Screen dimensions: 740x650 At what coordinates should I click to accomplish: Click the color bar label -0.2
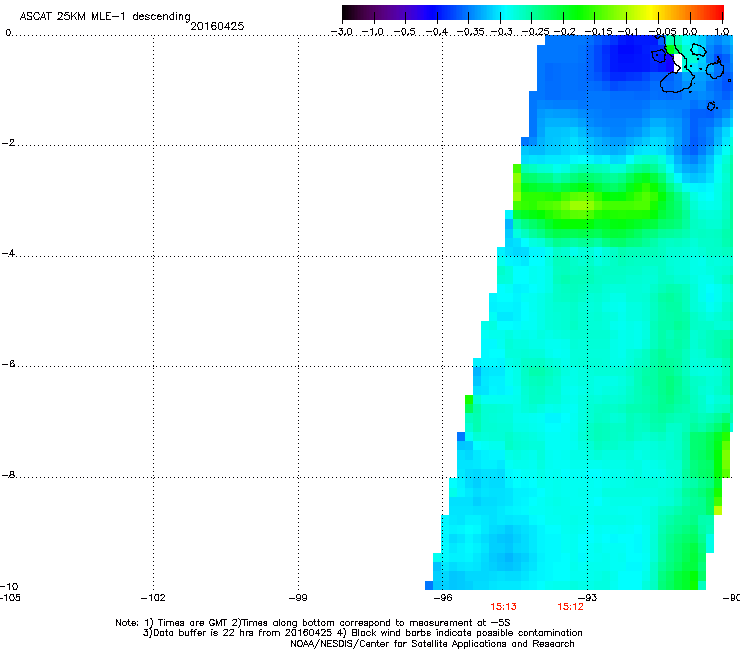(564, 32)
